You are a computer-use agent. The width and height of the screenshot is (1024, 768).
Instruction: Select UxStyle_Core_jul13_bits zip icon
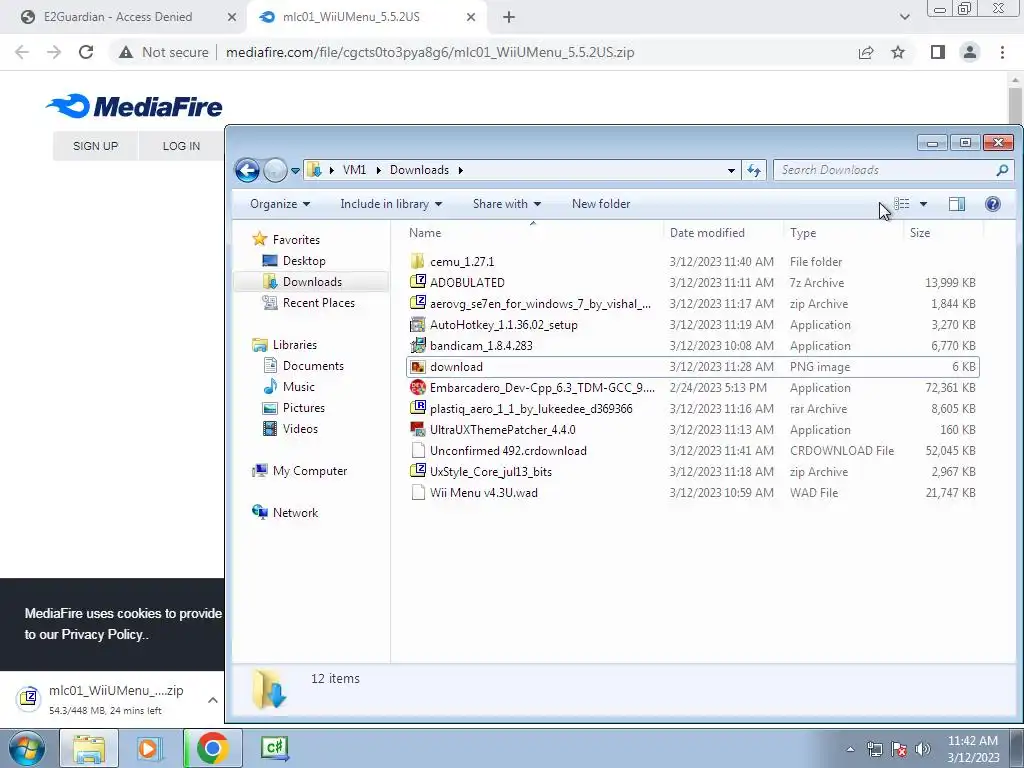click(x=418, y=472)
